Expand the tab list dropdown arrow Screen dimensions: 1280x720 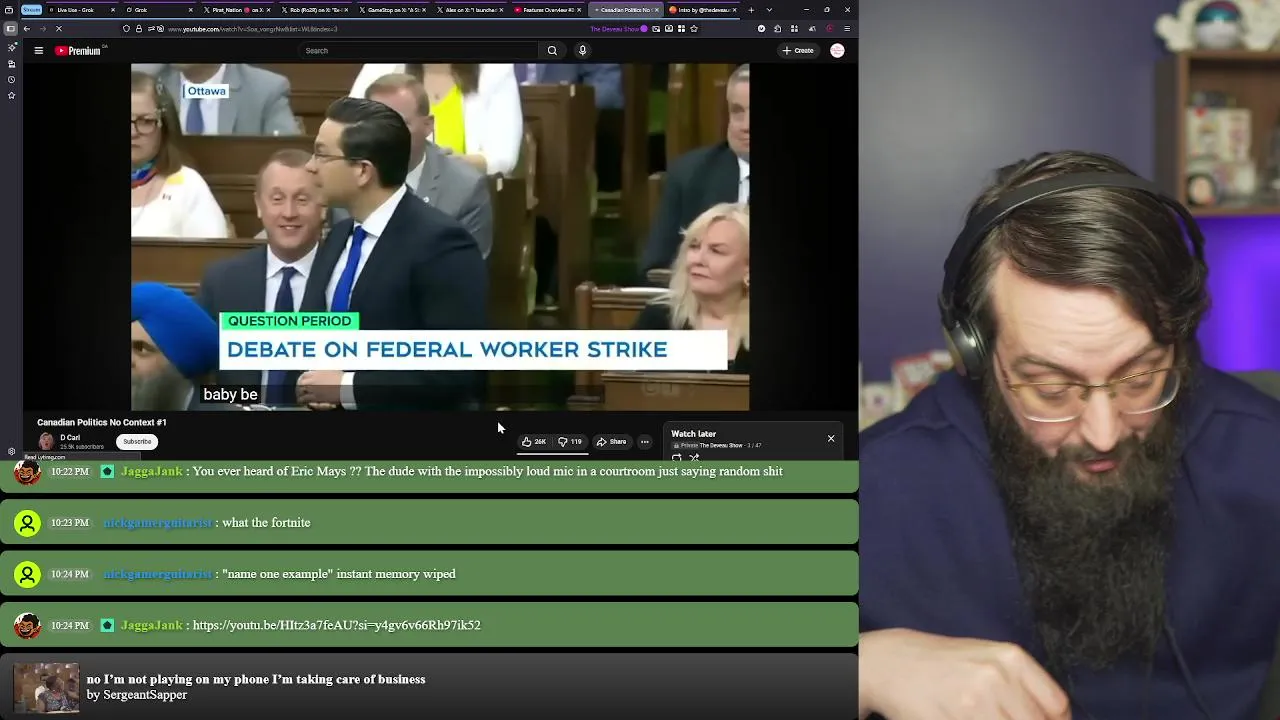click(x=769, y=10)
